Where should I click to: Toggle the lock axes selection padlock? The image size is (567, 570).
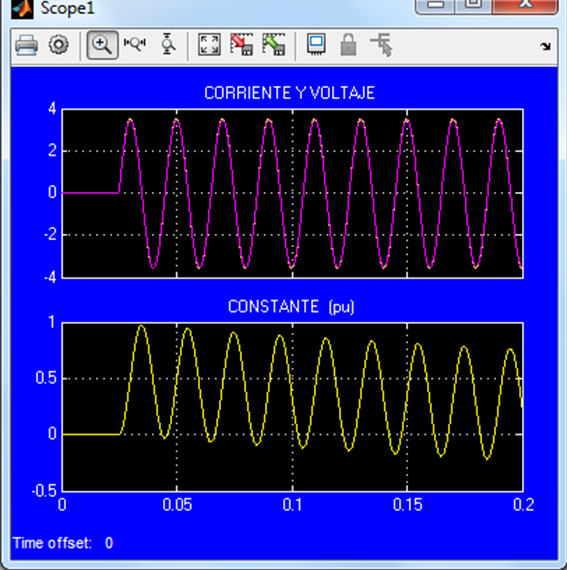(x=348, y=44)
